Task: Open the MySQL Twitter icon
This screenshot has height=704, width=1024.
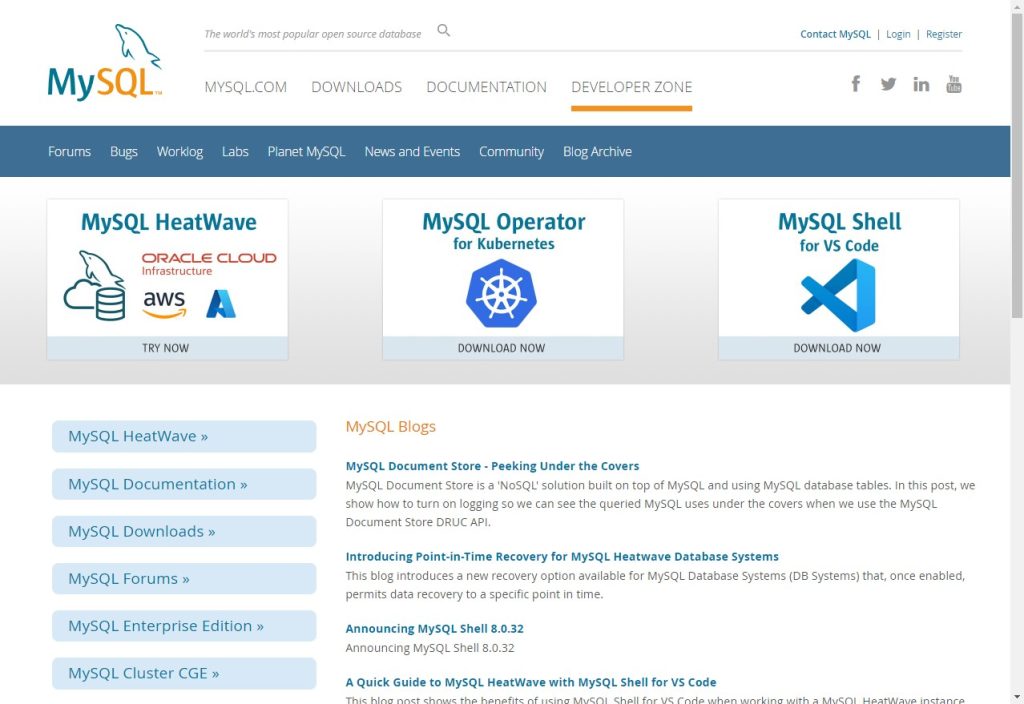Action: click(888, 84)
